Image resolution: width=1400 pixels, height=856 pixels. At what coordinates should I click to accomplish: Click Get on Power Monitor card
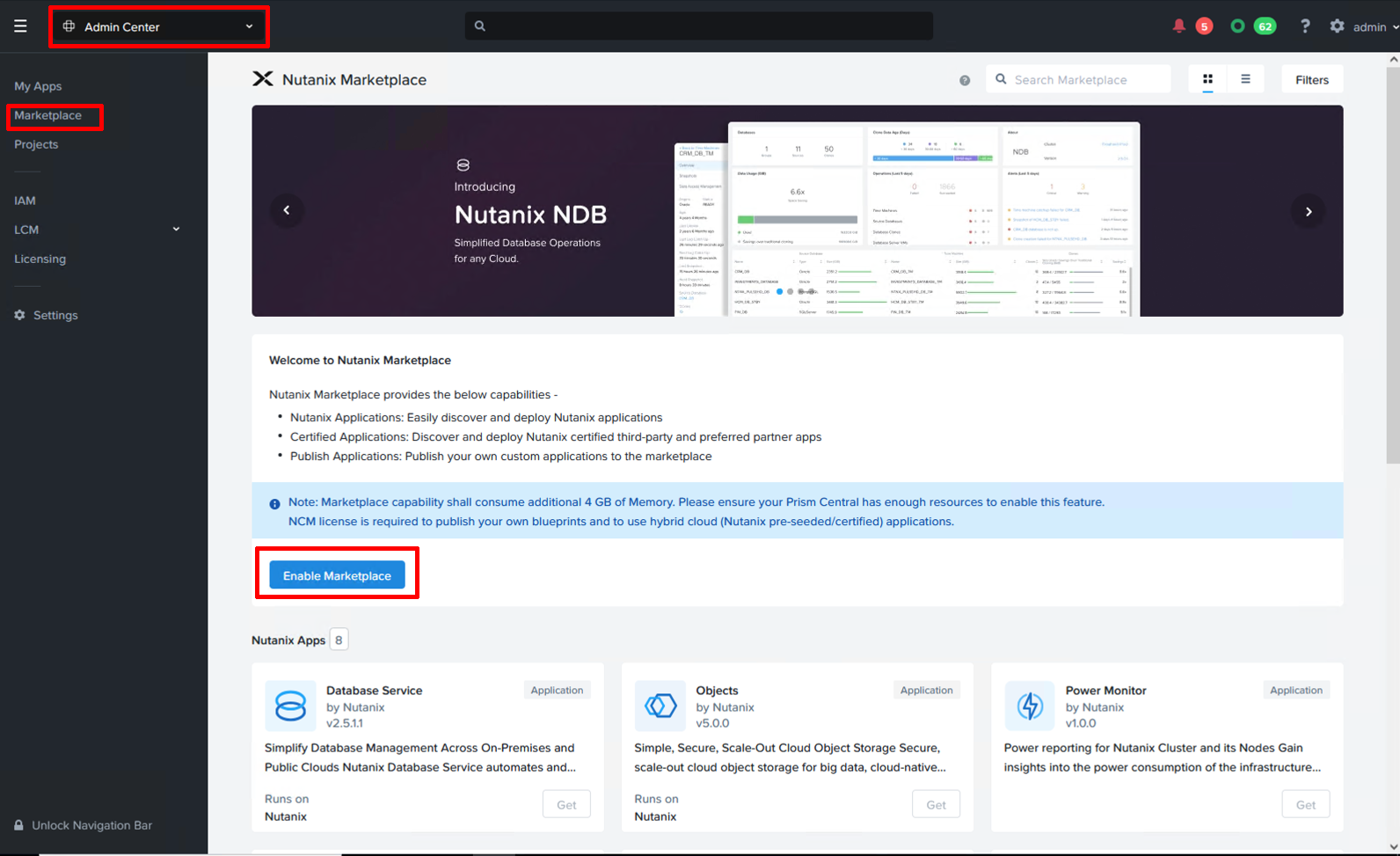coord(1306,804)
